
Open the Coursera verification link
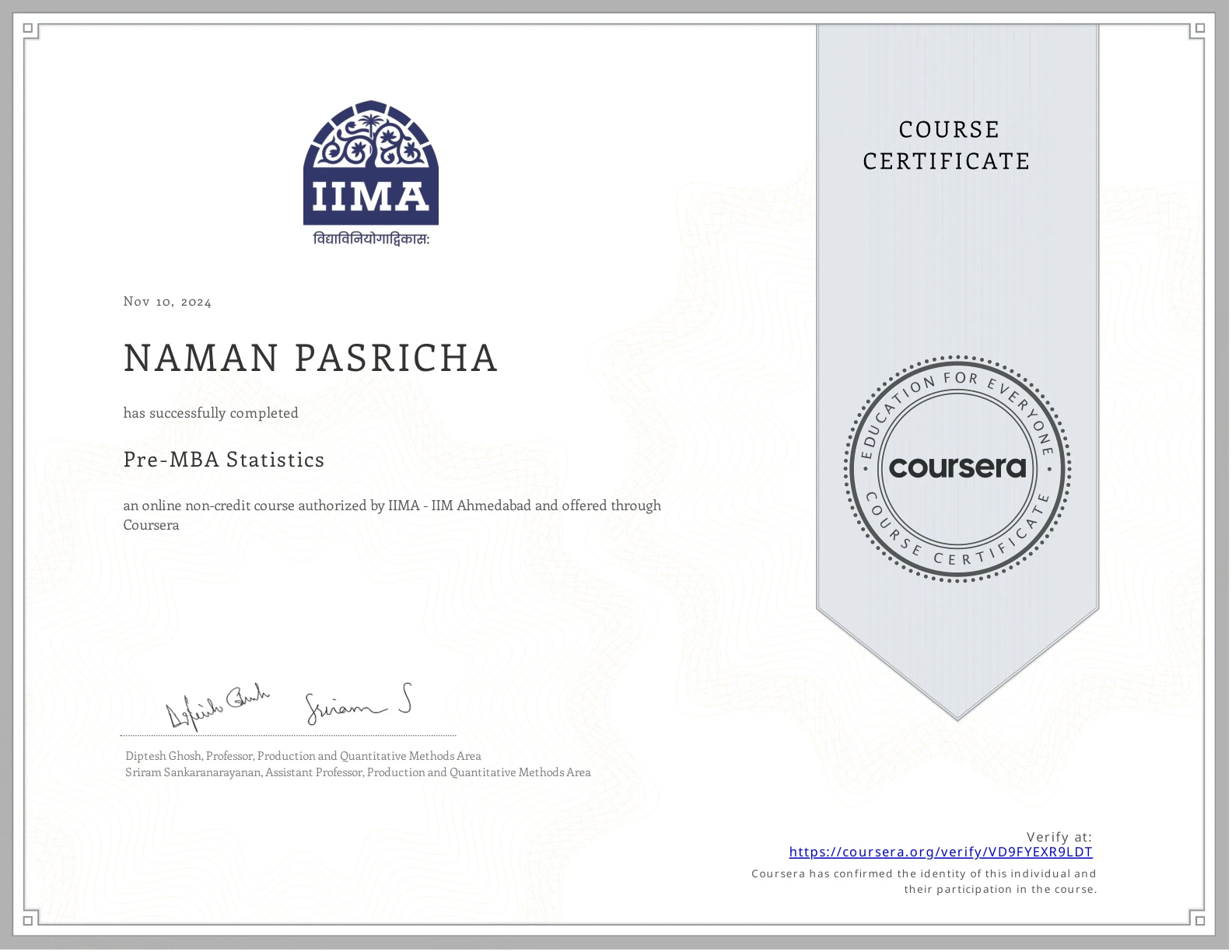tap(940, 852)
